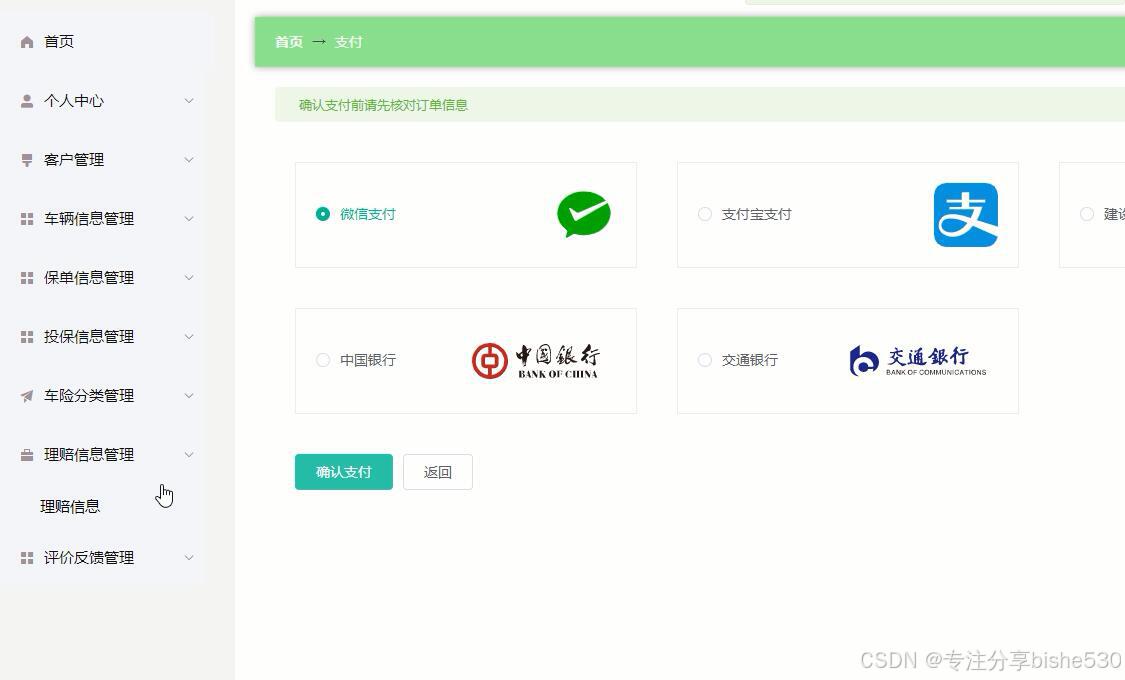Image resolution: width=1125 pixels, height=680 pixels.
Task: Click the briefcase icon beside 理赔信息管理
Action: [27, 455]
